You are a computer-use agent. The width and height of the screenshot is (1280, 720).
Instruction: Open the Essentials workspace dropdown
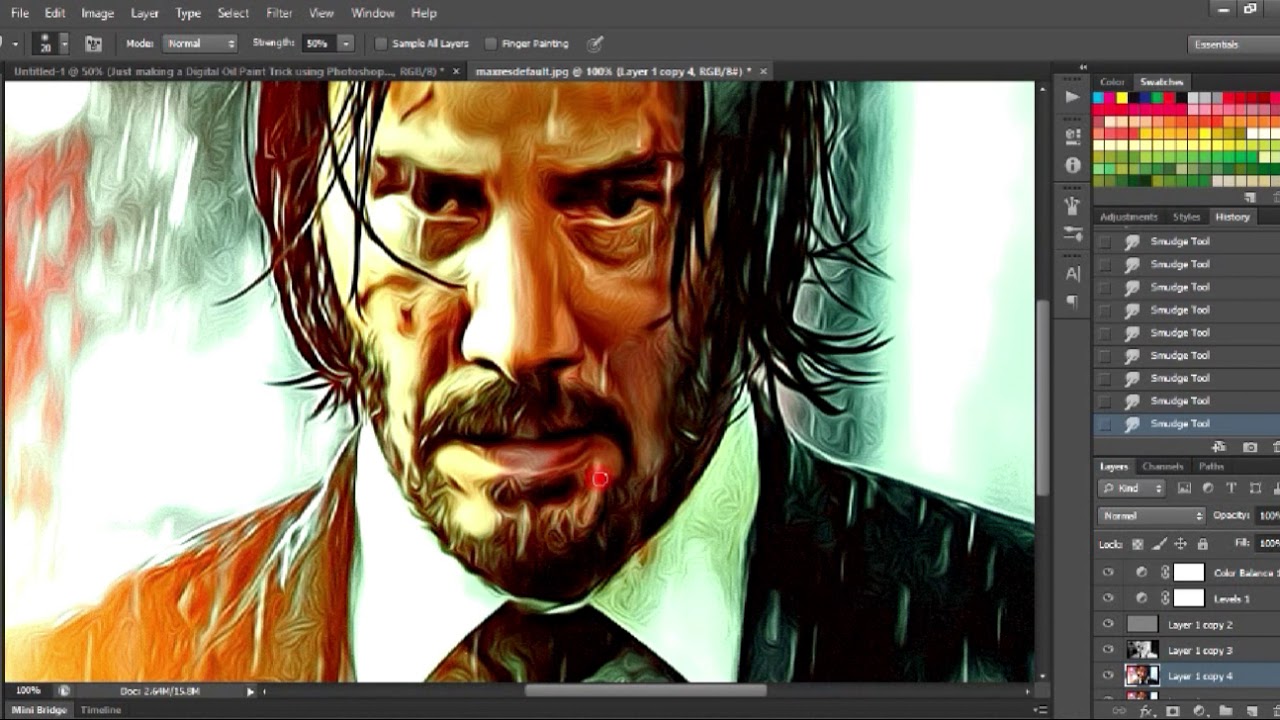(1236, 44)
